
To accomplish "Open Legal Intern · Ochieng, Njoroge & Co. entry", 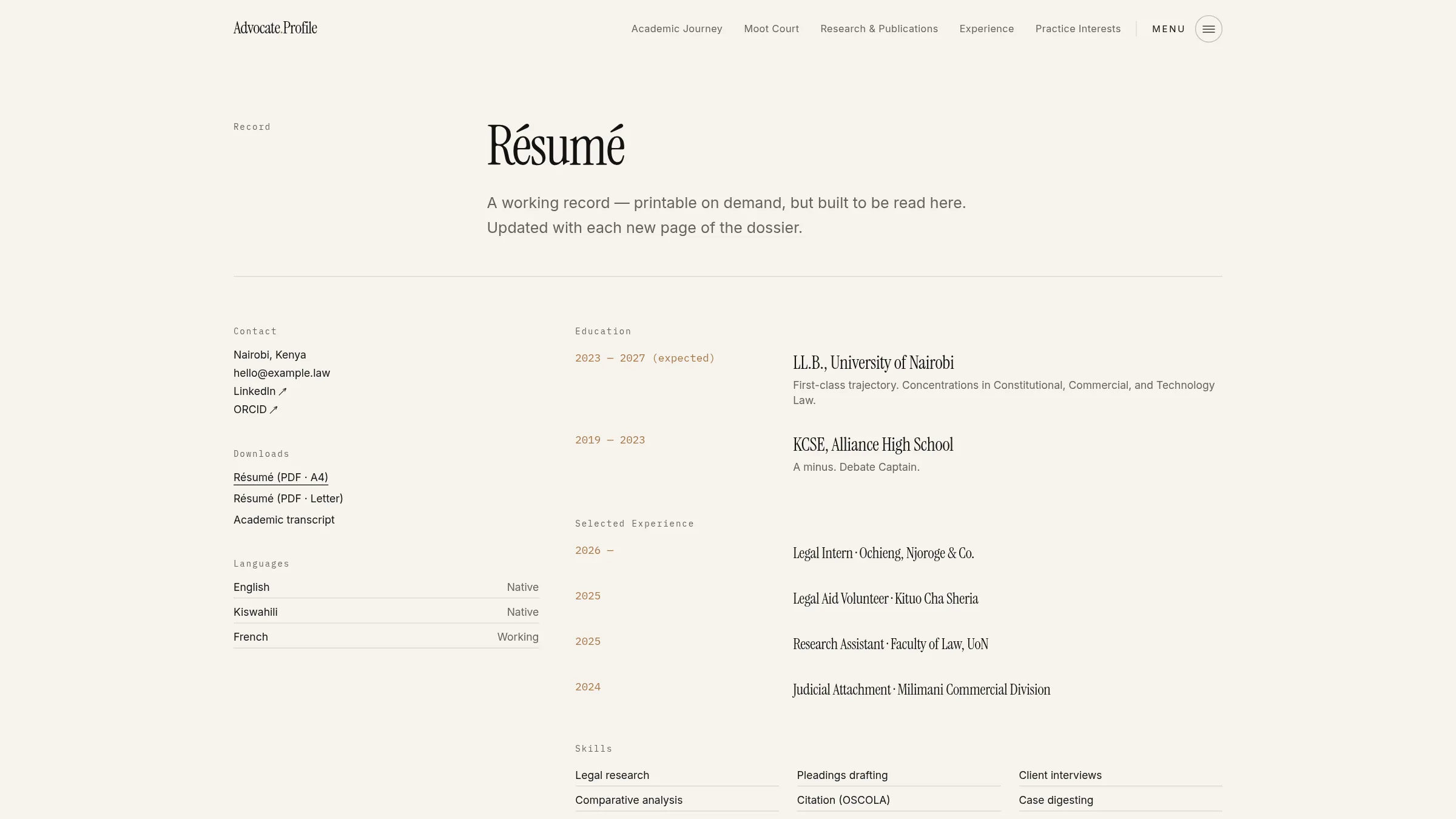I will pyautogui.click(x=883, y=553).
